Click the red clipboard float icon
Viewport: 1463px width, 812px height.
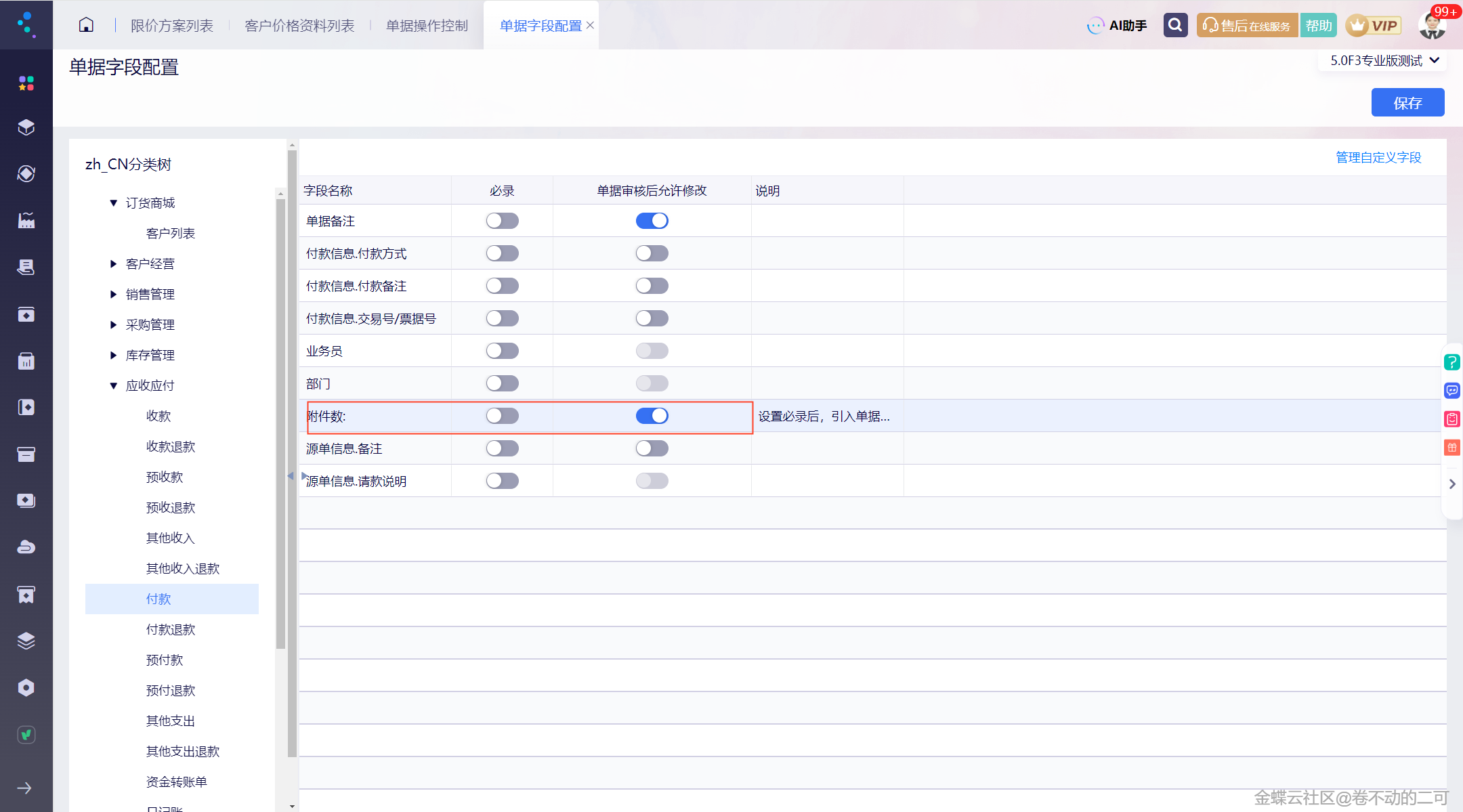tap(1452, 419)
